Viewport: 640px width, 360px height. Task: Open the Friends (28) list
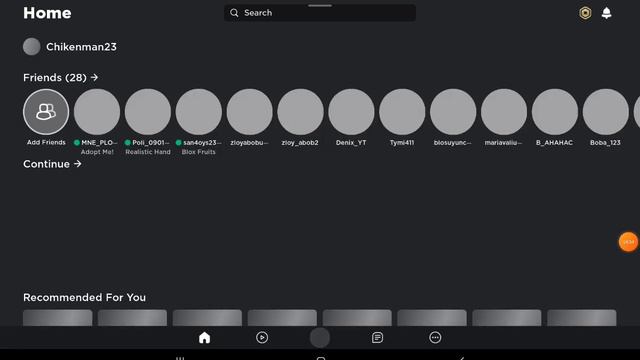60,78
